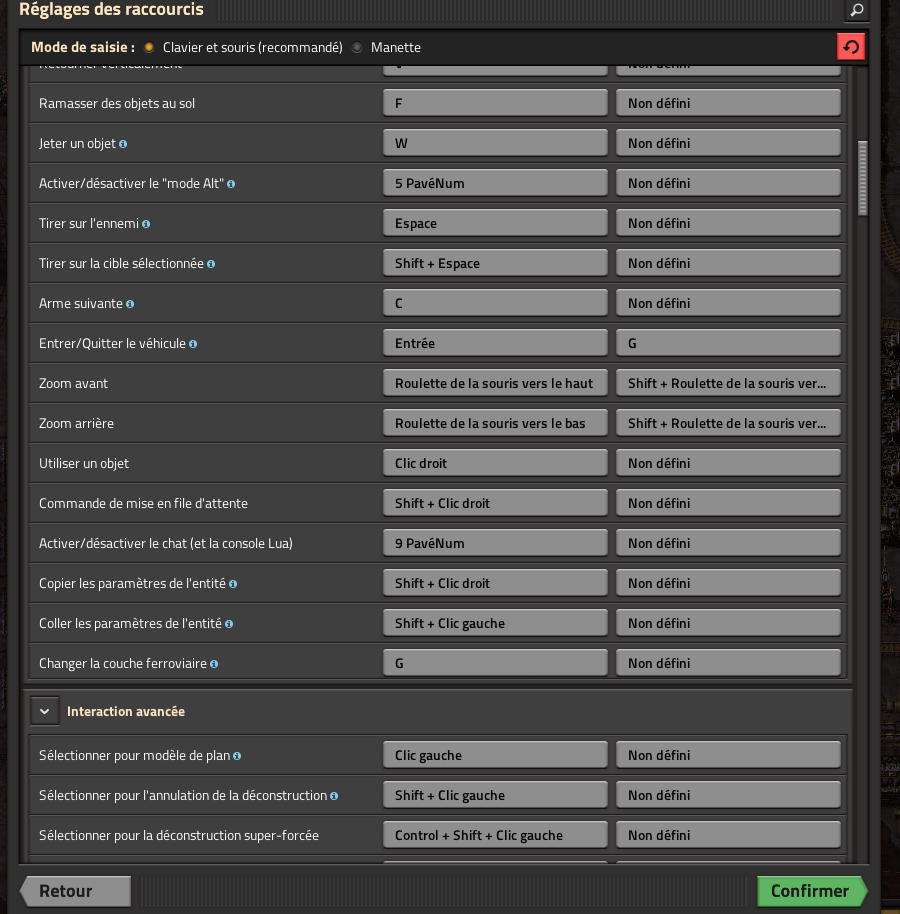Image resolution: width=900 pixels, height=914 pixels.
Task: Set secondary binding for Jeter un objet
Action: (728, 143)
